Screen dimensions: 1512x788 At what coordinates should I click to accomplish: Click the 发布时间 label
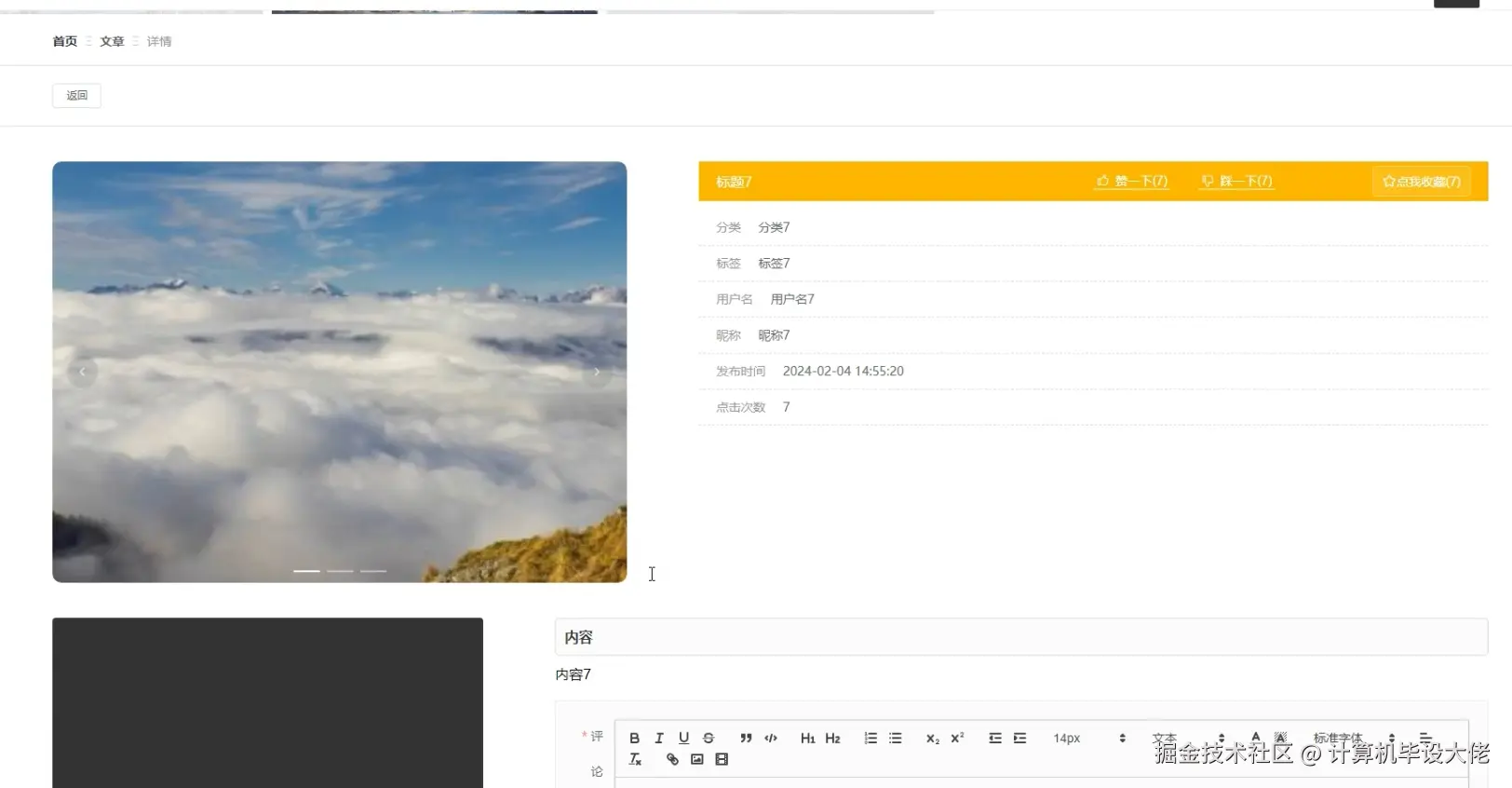[x=740, y=371]
